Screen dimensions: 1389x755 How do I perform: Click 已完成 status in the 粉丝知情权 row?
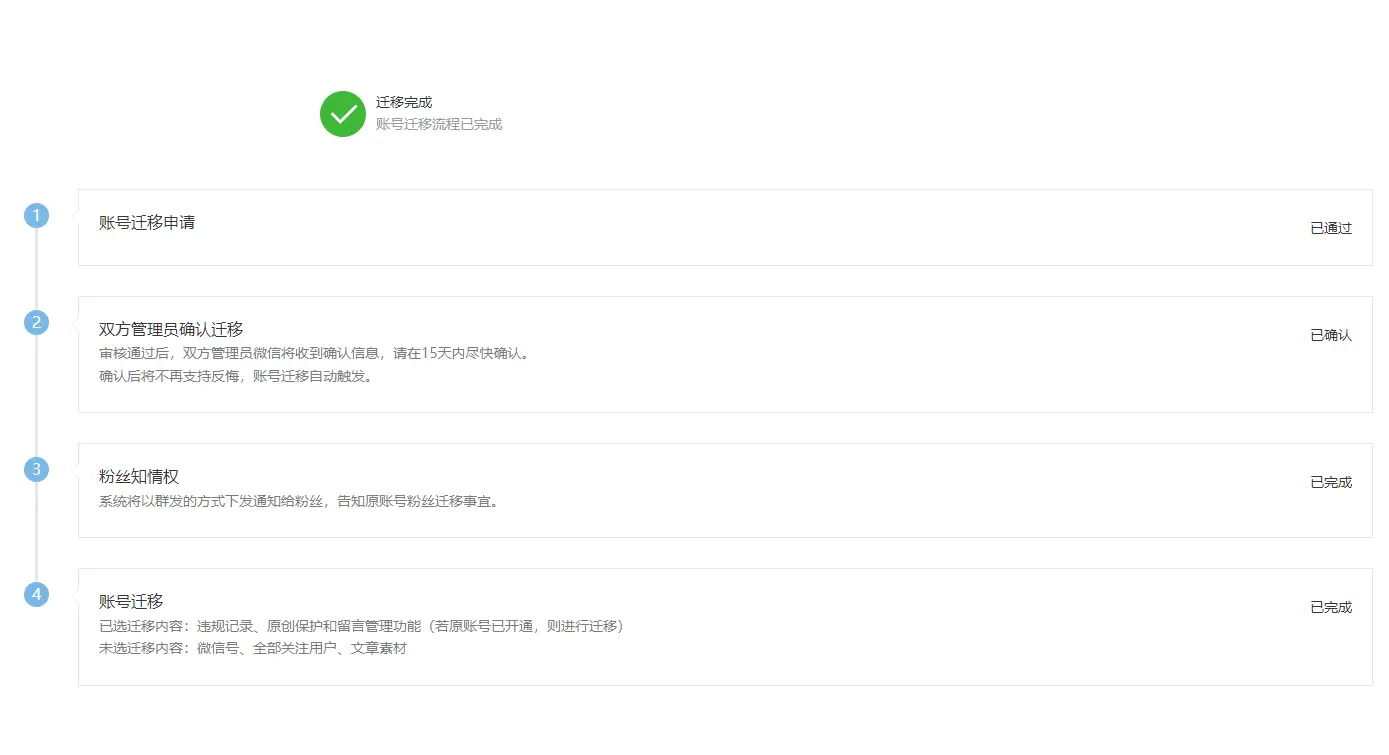click(x=1331, y=482)
